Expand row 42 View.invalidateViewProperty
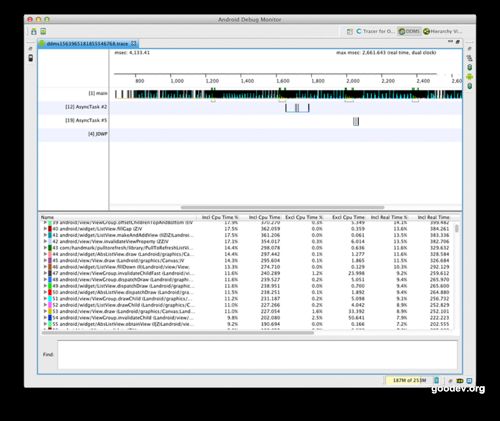This screenshot has height=421, width=500. tap(45, 241)
